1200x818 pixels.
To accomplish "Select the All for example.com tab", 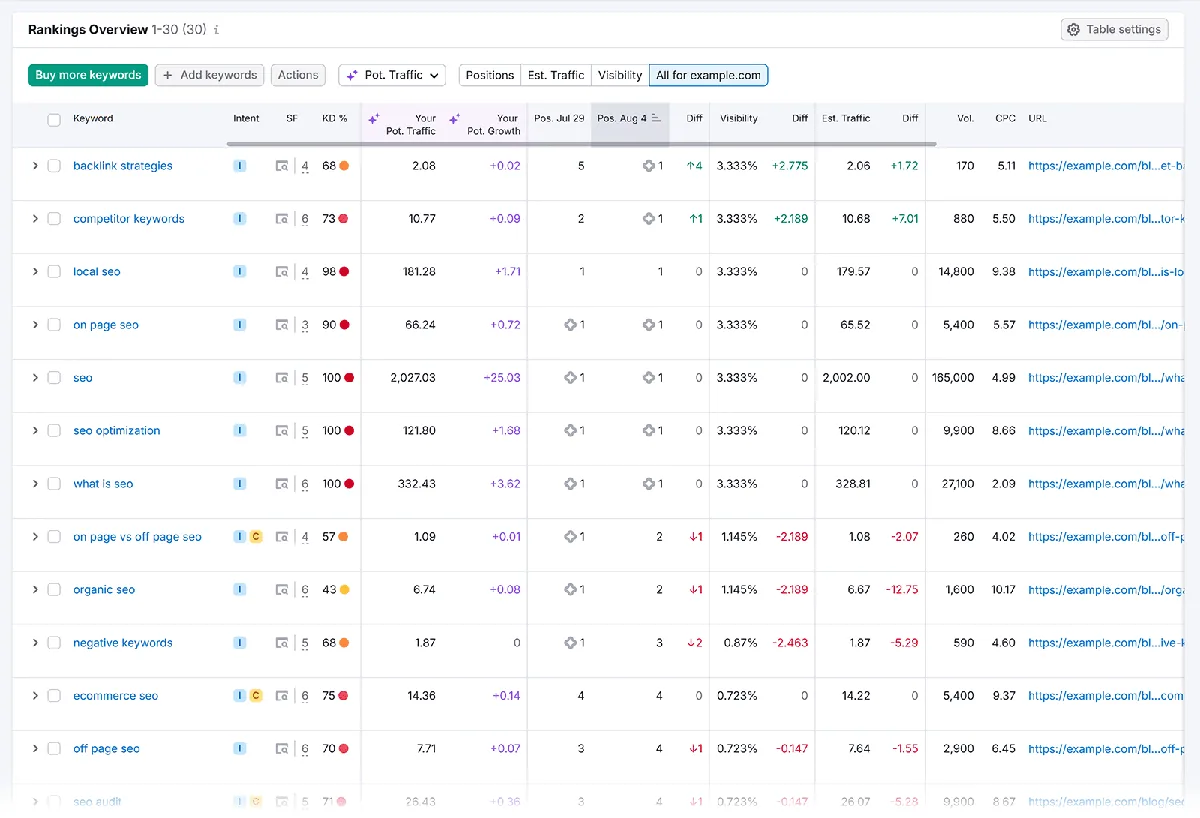I will click(709, 75).
